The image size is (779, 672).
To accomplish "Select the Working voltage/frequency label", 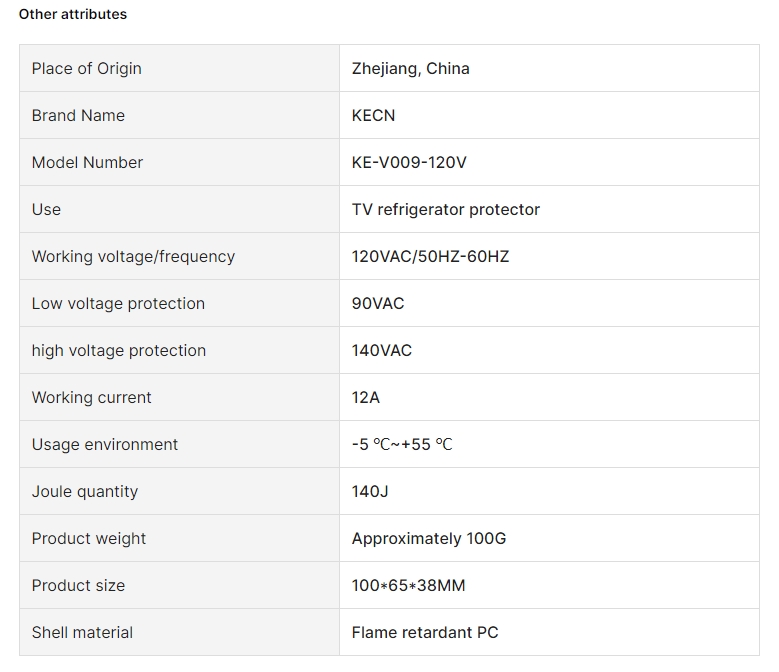I will pos(133,257).
